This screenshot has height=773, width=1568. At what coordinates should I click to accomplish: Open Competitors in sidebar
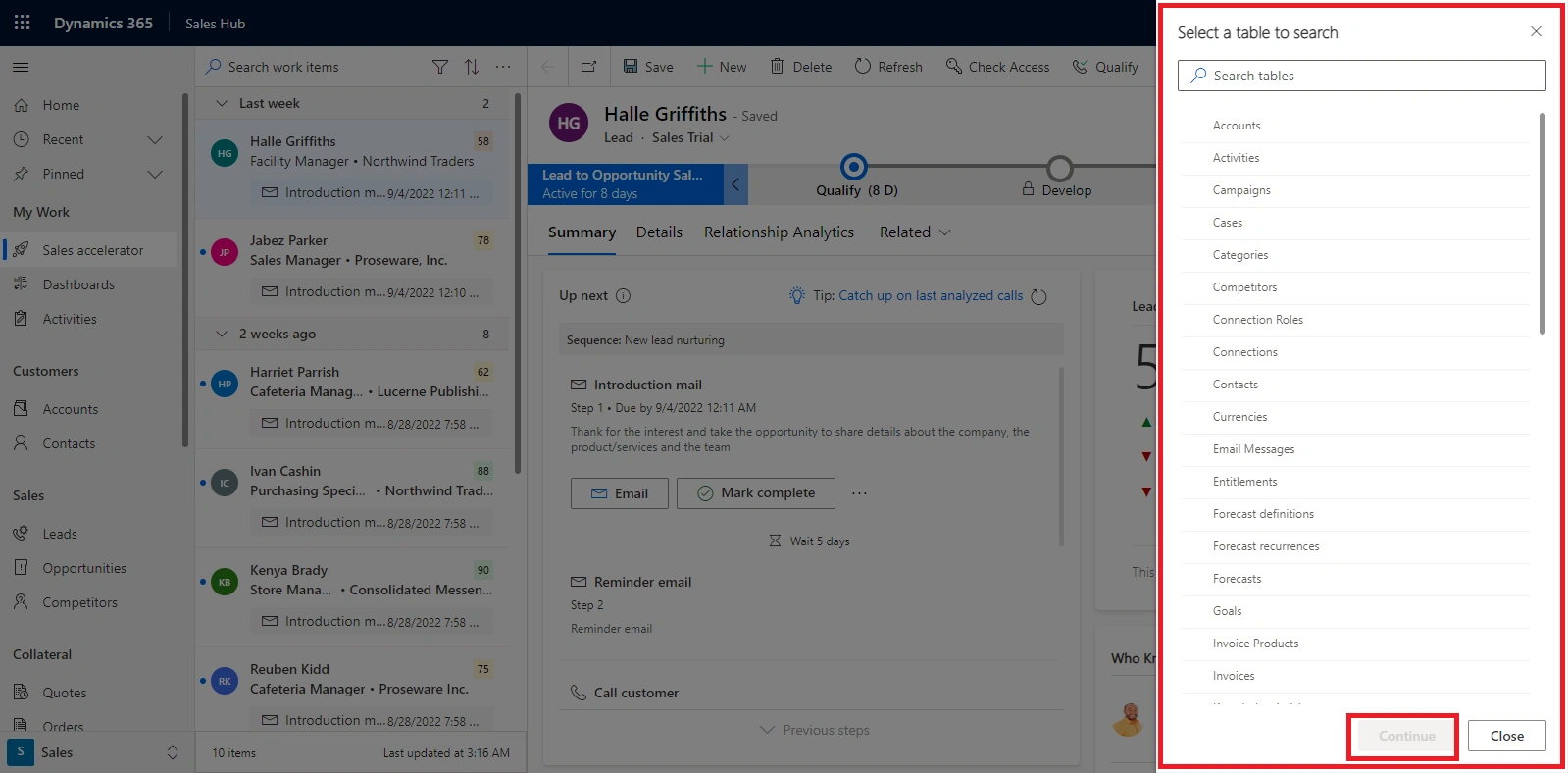pyautogui.click(x=79, y=602)
